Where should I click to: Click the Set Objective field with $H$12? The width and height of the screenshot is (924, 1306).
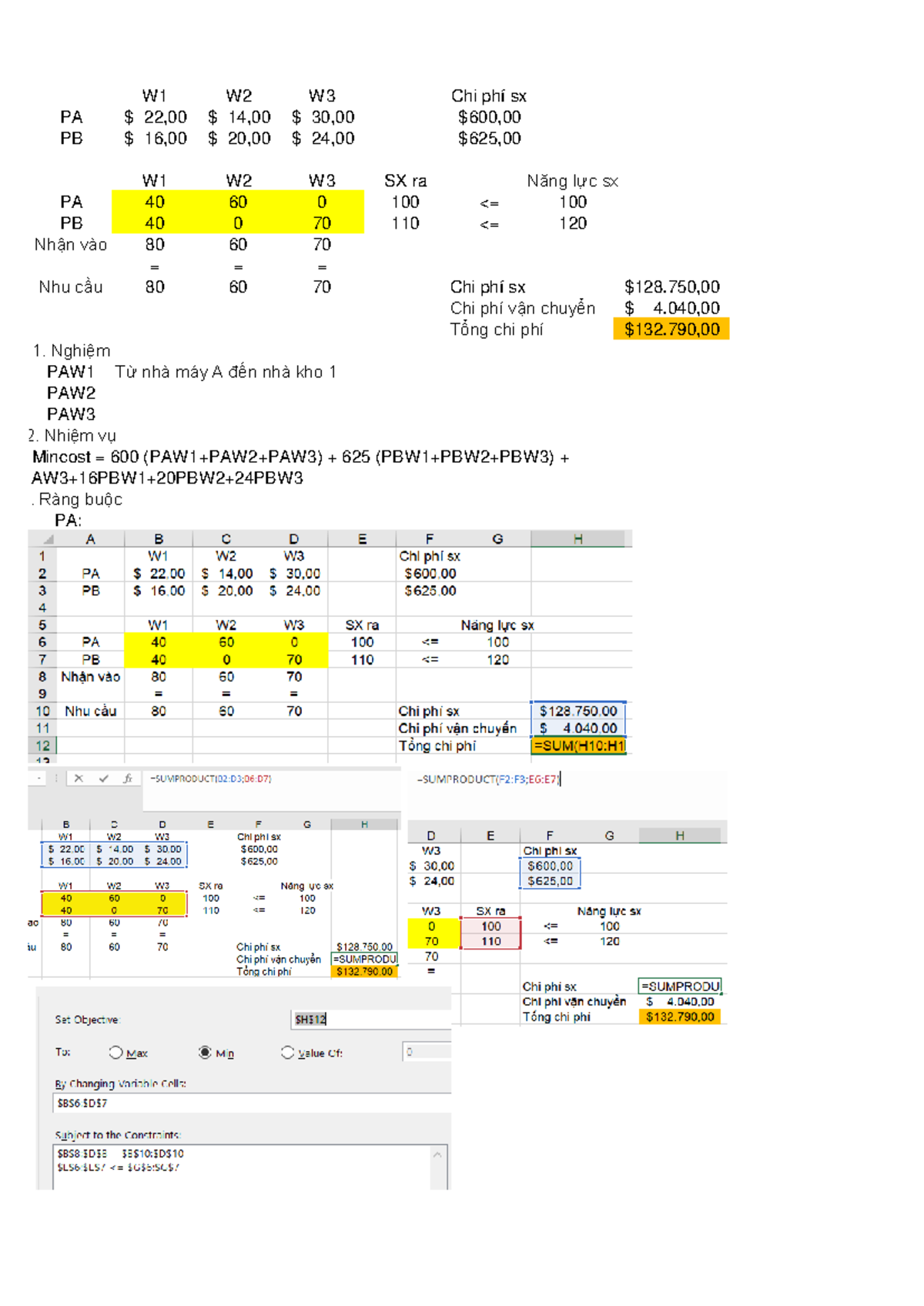point(370,1019)
